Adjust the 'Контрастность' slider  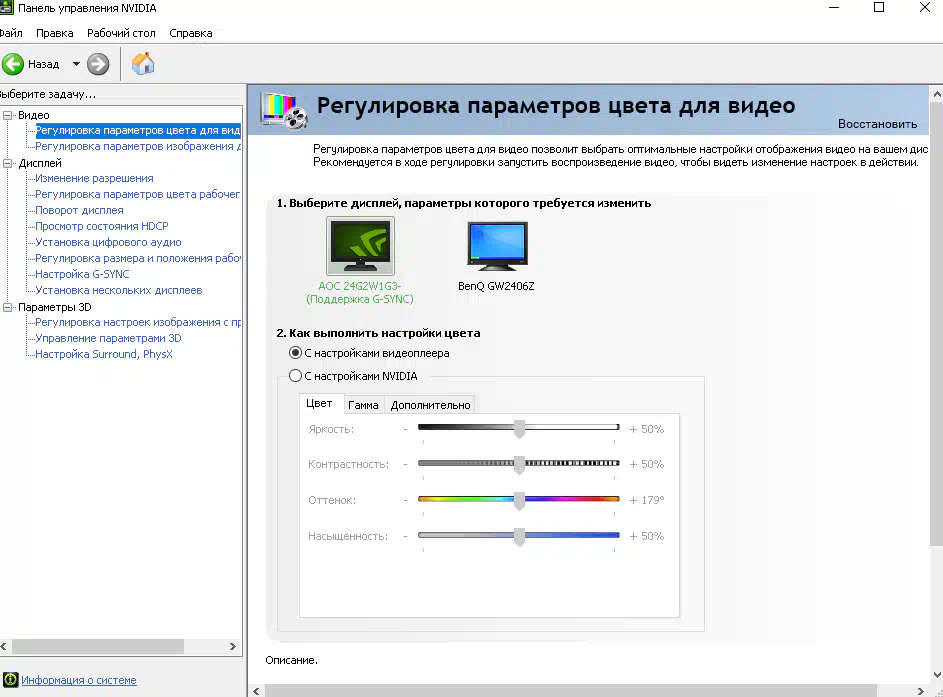tap(518, 464)
